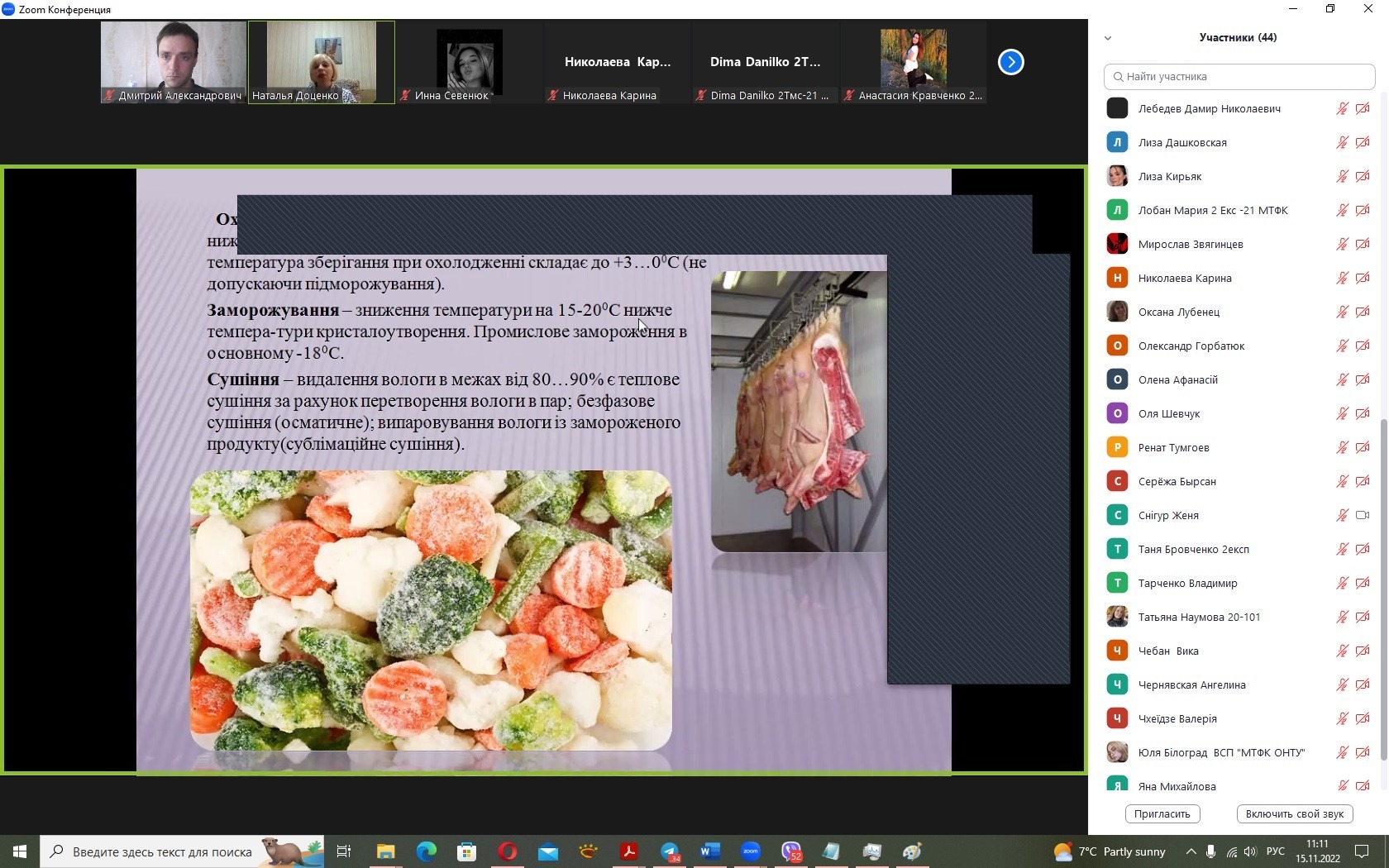Click Татьяна Наумова muted microphone icon
The height and width of the screenshot is (868, 1389).
[x=1342, y=617]
